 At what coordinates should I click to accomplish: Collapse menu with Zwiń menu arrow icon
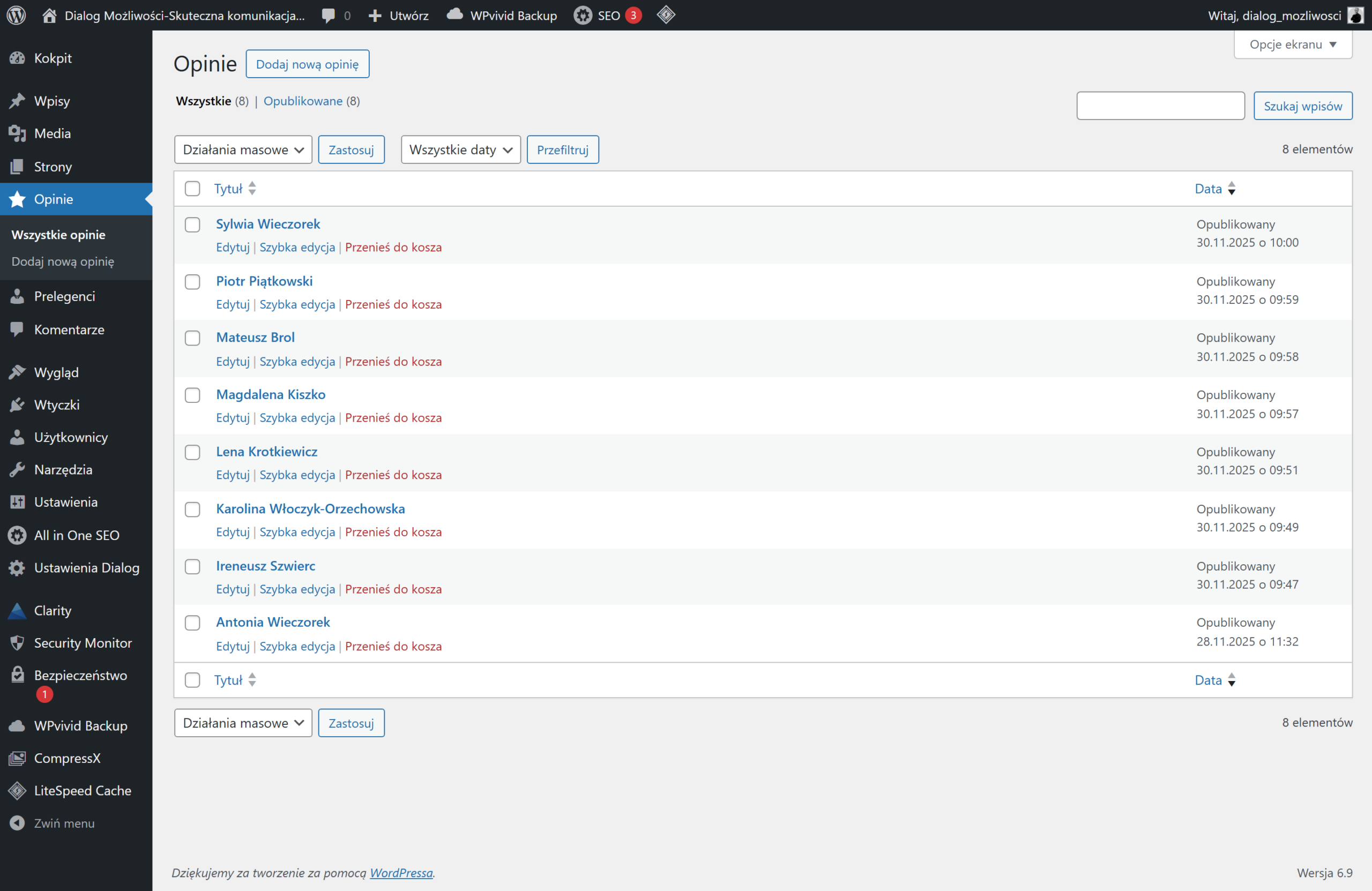tap(17, 822)
